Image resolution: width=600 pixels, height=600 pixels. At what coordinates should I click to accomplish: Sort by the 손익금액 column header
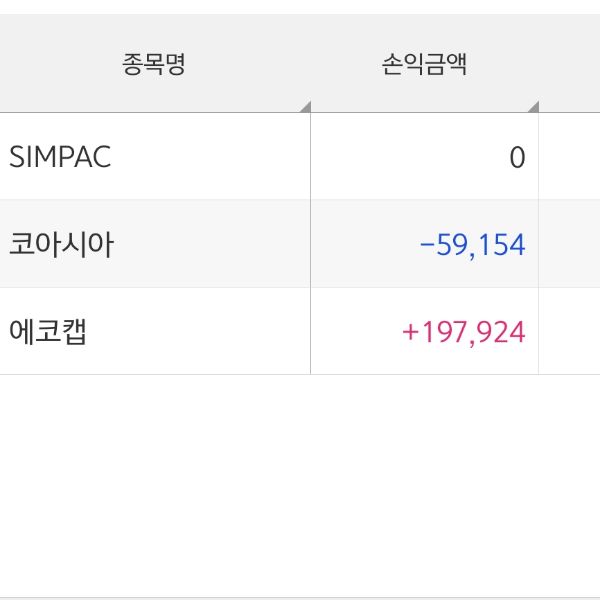pyautogui.click(x=424, y=66)
